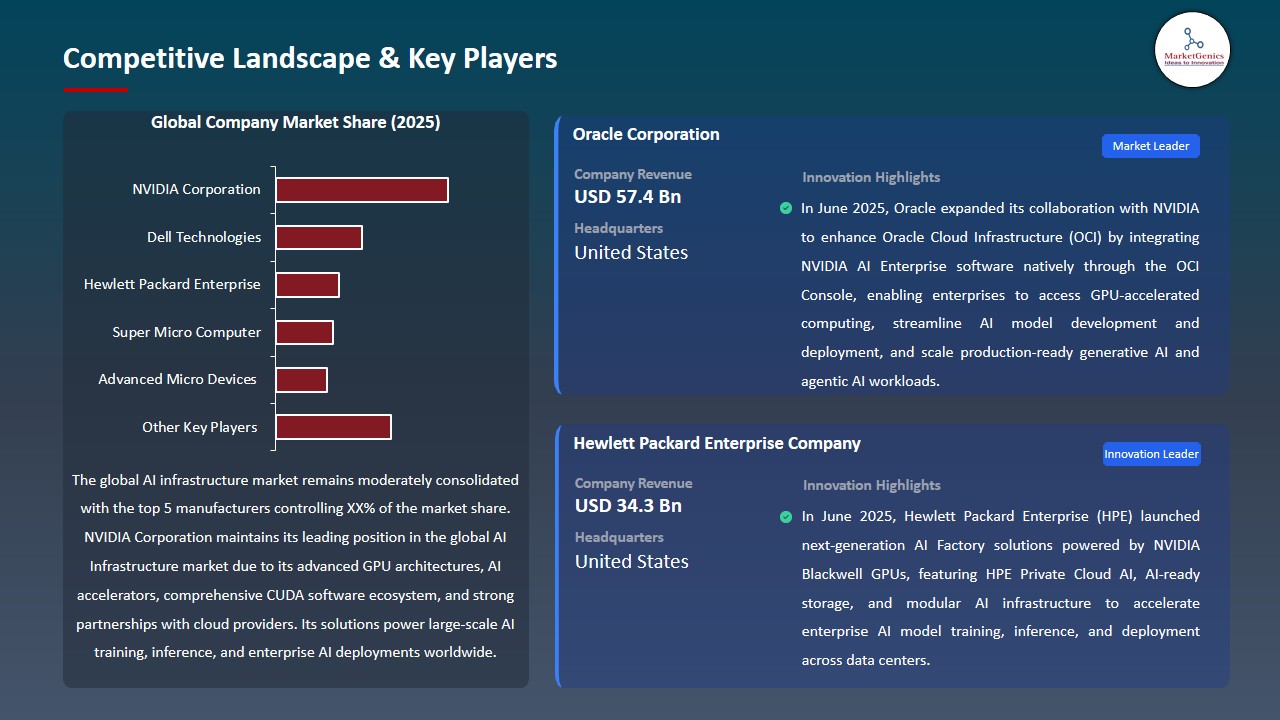Click the Dell Technologies axis label
Viewport: 1280px width, 720px height.
point(204,237)
